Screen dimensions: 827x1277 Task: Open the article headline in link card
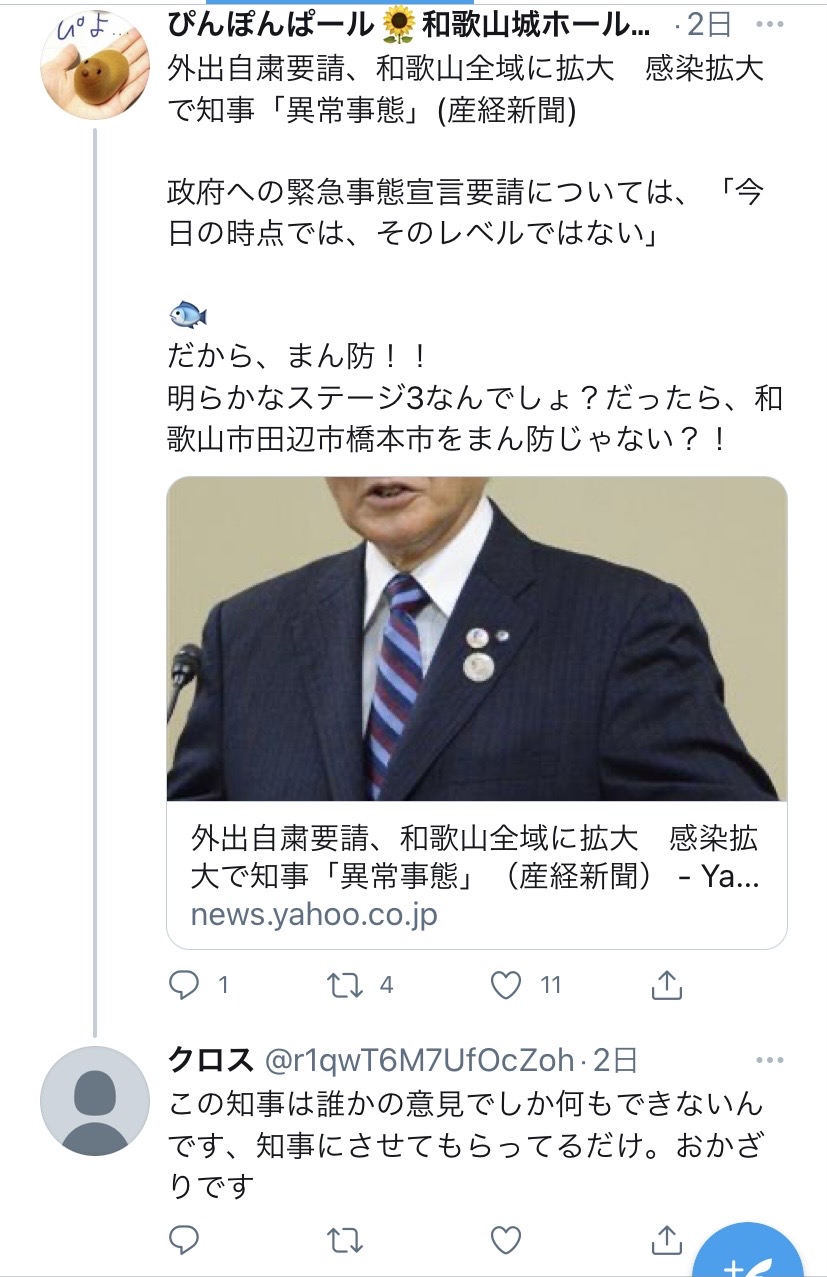pyautogui.click(x=475, y=857)
